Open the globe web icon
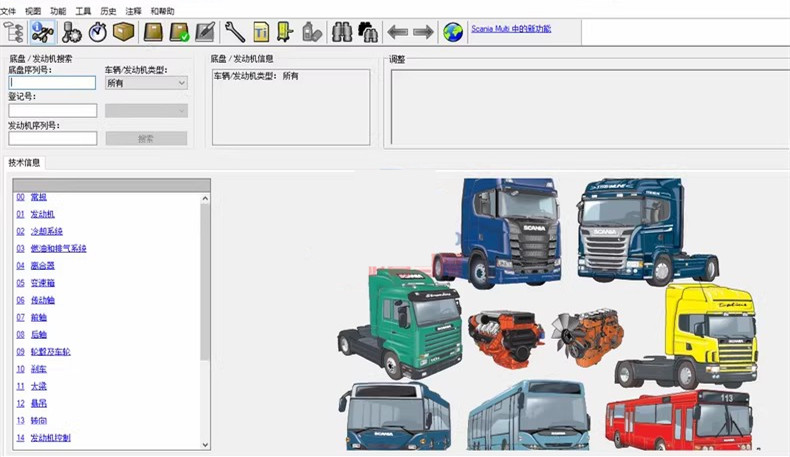Image resolution: width=790 pixels, height=457 pixels. pos(453,33)
